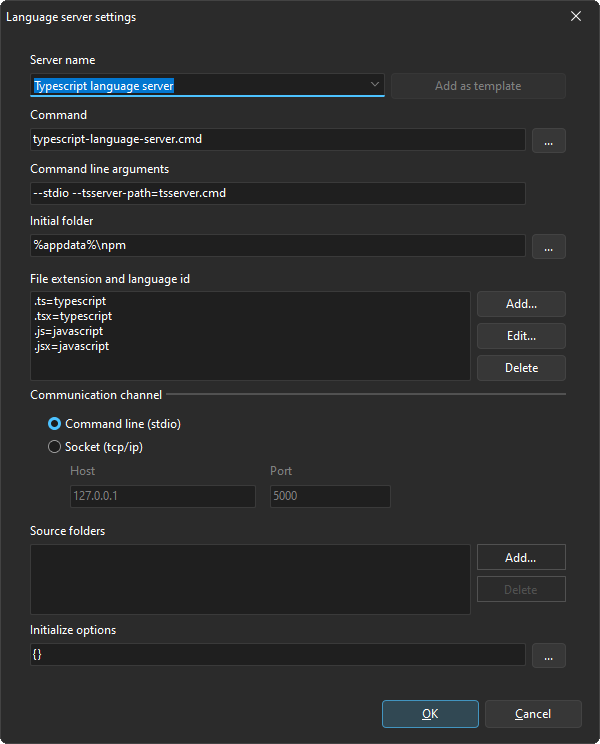Click inside the Source folders list box

[x=250, y=579]
